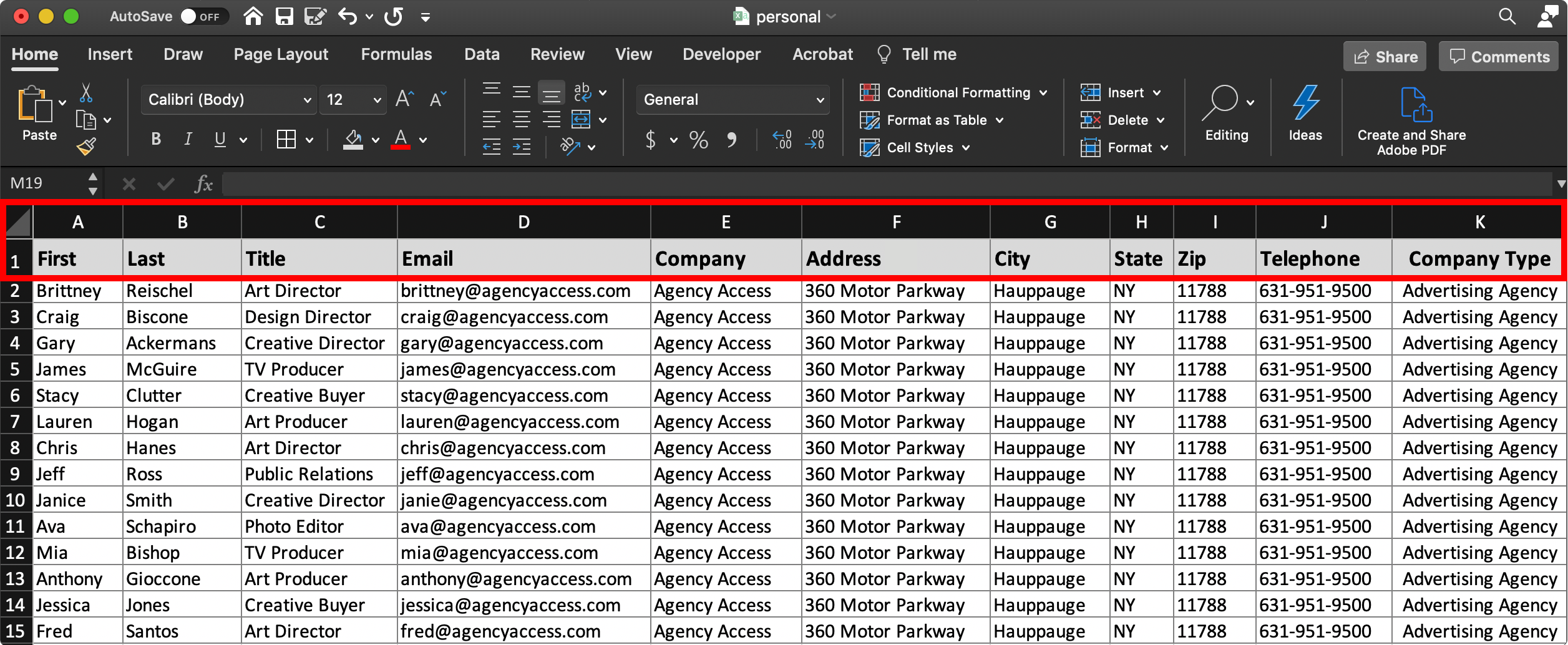Open the Comments button
The height and width of the screenshot is (645, 1568).
(1499, 57)
